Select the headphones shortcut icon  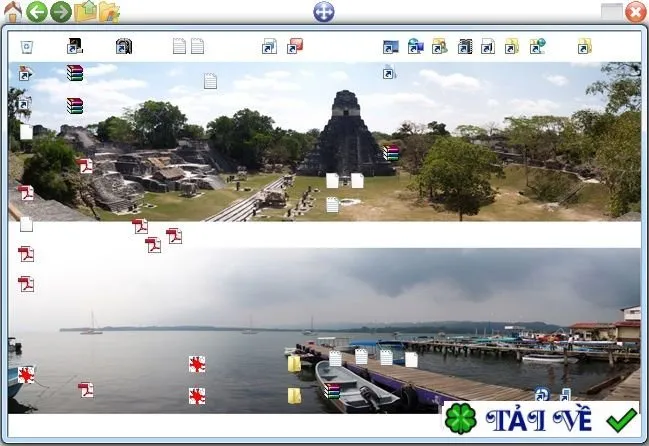click(x=124, y=46)
